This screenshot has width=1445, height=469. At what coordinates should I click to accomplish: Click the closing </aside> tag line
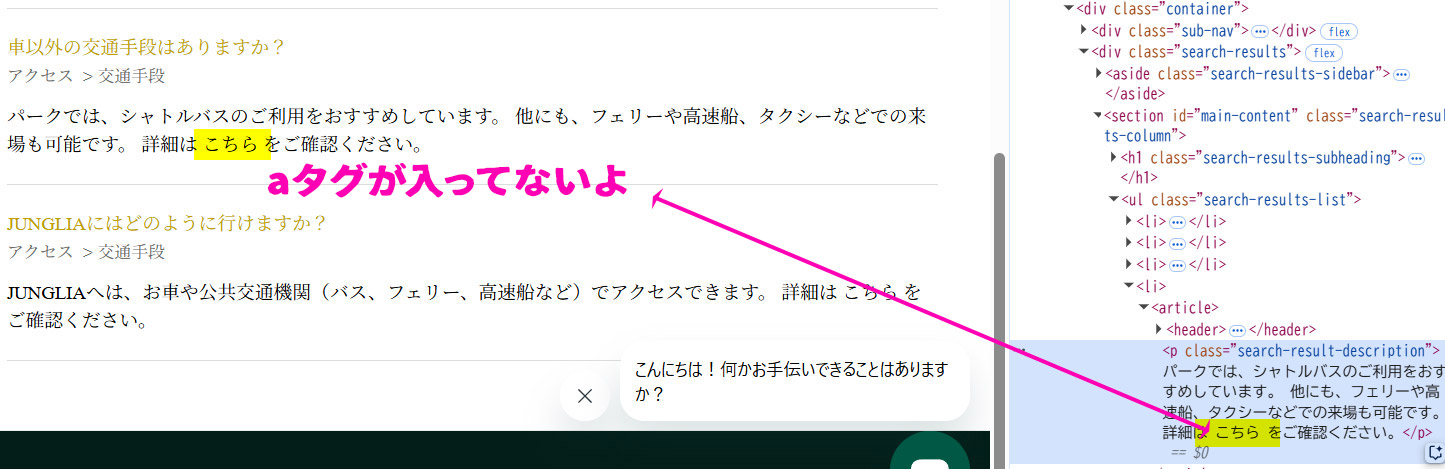click(x=1135, y=94)
